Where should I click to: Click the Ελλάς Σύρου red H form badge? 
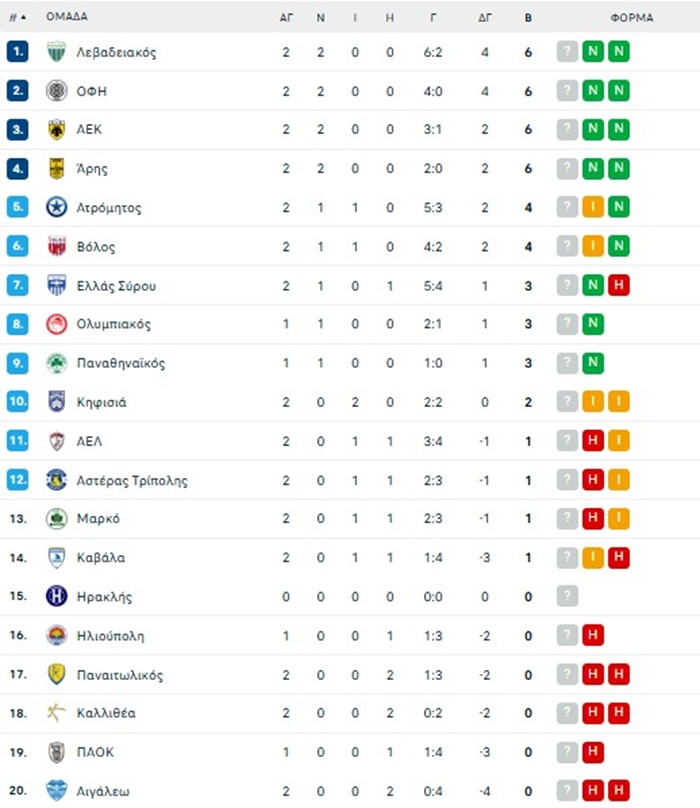[x=619, y=285]
